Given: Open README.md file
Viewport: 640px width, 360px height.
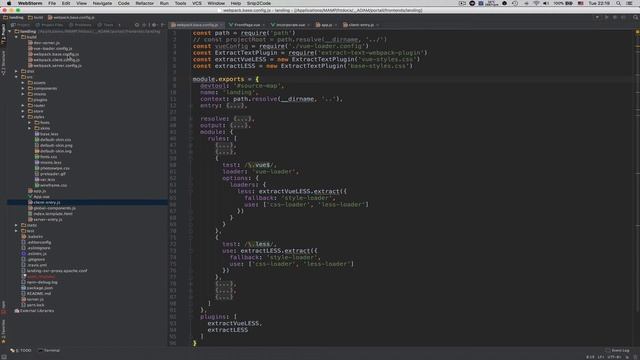Looking at the screenshot, I should tap(36, 294).
